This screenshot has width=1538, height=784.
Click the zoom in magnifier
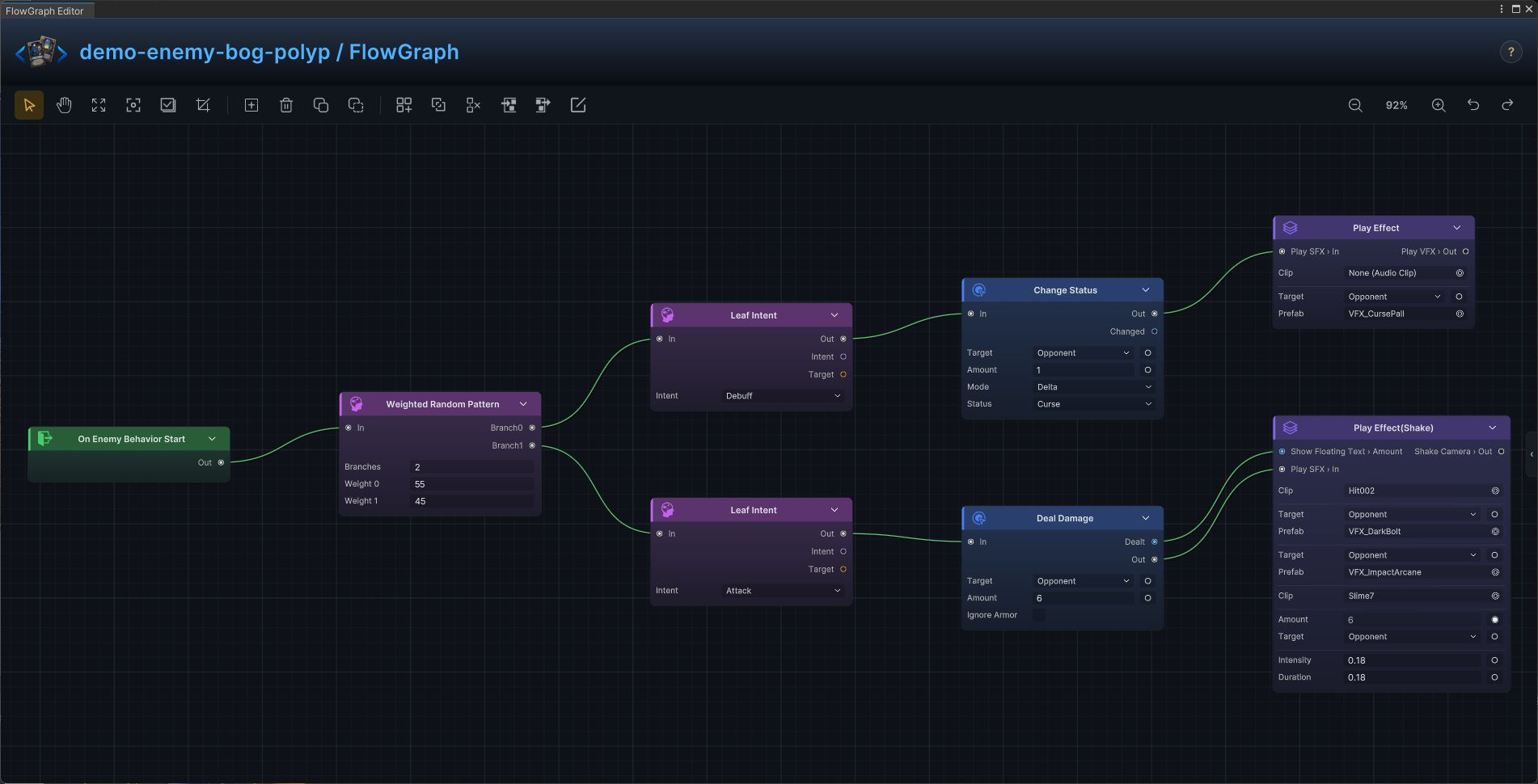tap(1439, 105)
